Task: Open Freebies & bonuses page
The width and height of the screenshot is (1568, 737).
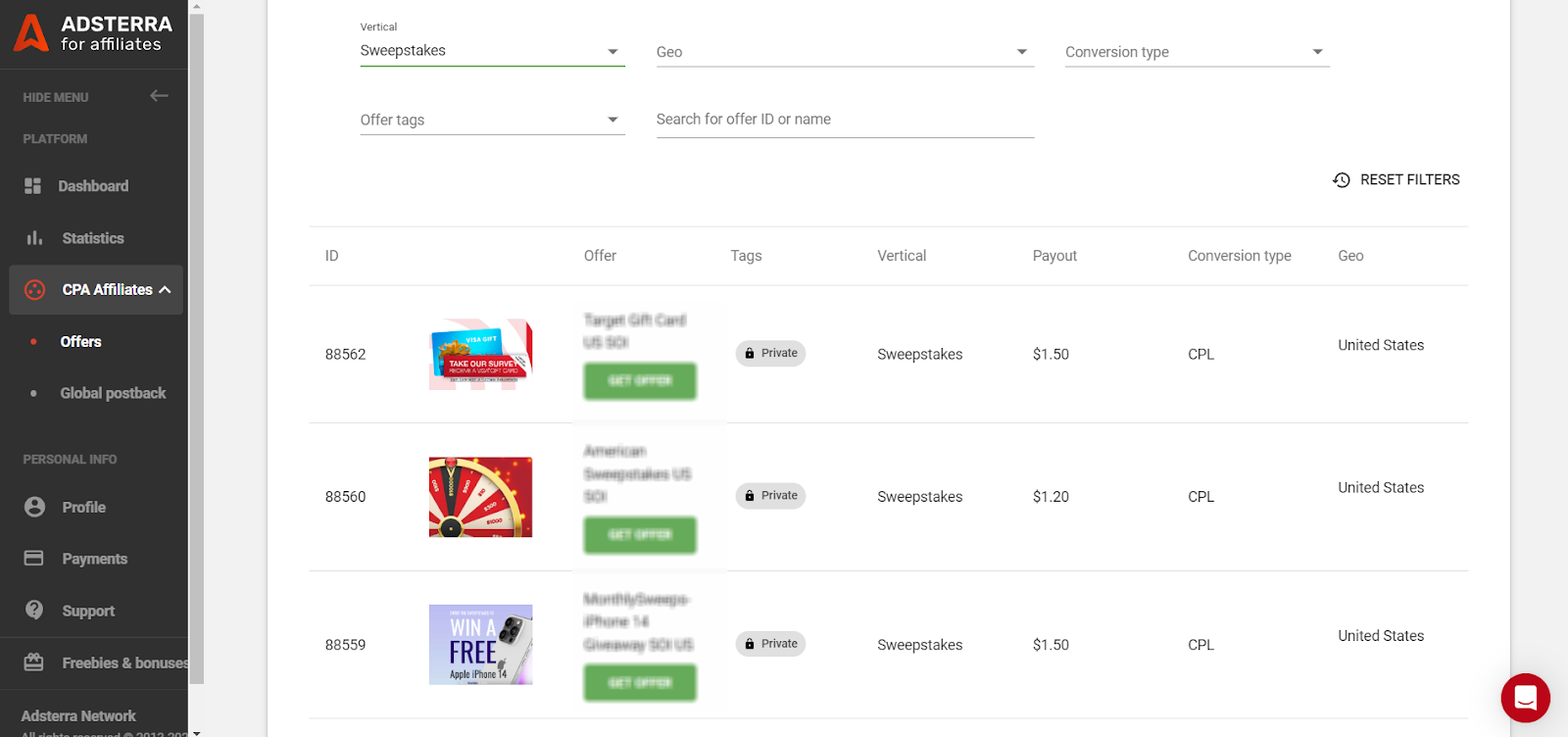Action: (124, 663)
